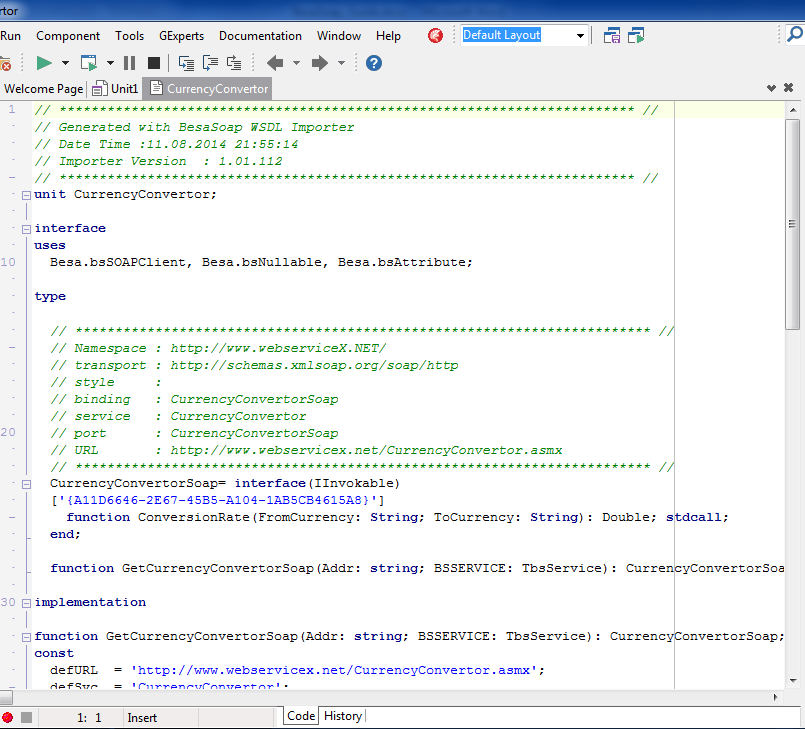805x729 pixels.
Task: Switch to the Welcome Page tab
Action: (x=43, y=89)
